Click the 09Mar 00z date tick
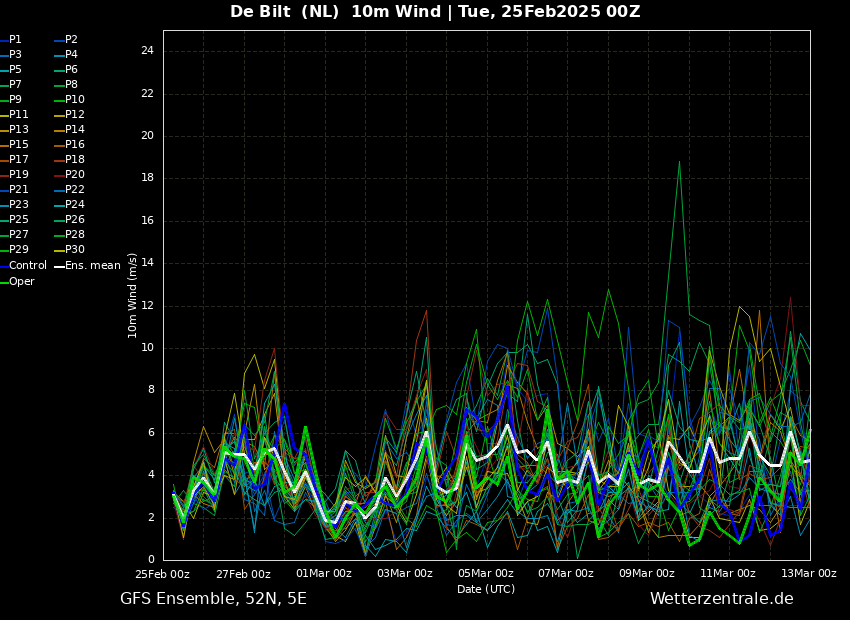The height and width of the screenshot is (620, 850). pos(647,573)
